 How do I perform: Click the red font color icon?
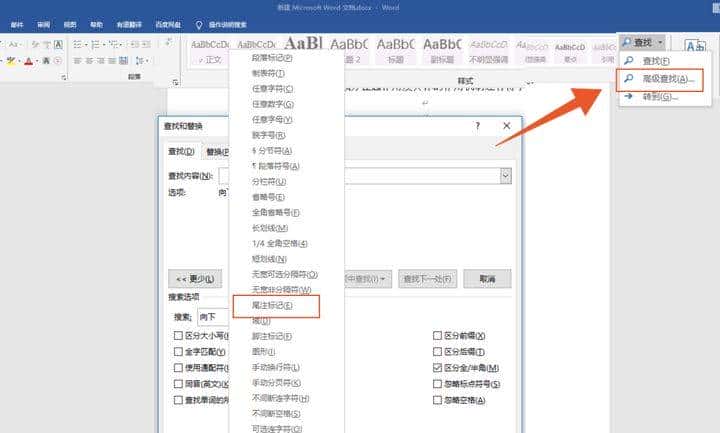tap(28, 61)
